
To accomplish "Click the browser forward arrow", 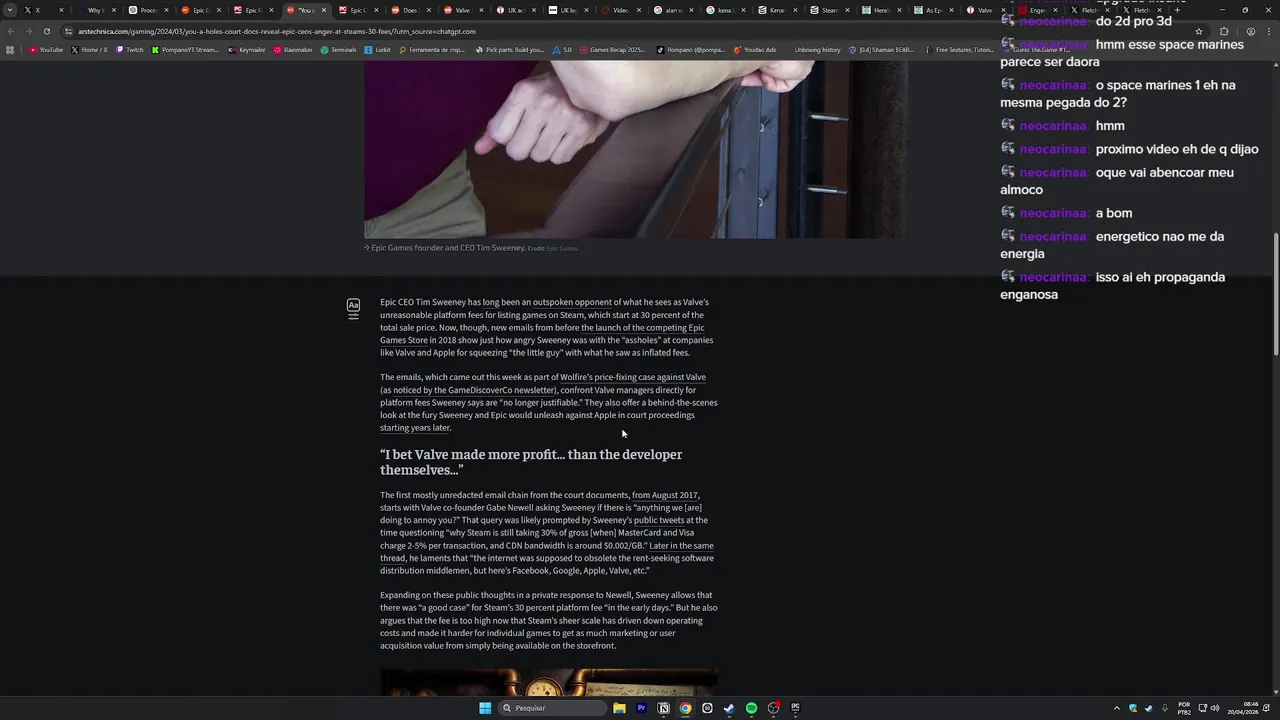I will (28, 31).
